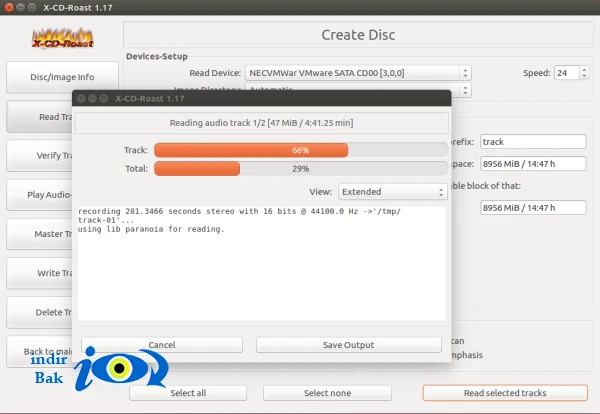Click 'using lib paranoia for reading.' line

point(151,229)
